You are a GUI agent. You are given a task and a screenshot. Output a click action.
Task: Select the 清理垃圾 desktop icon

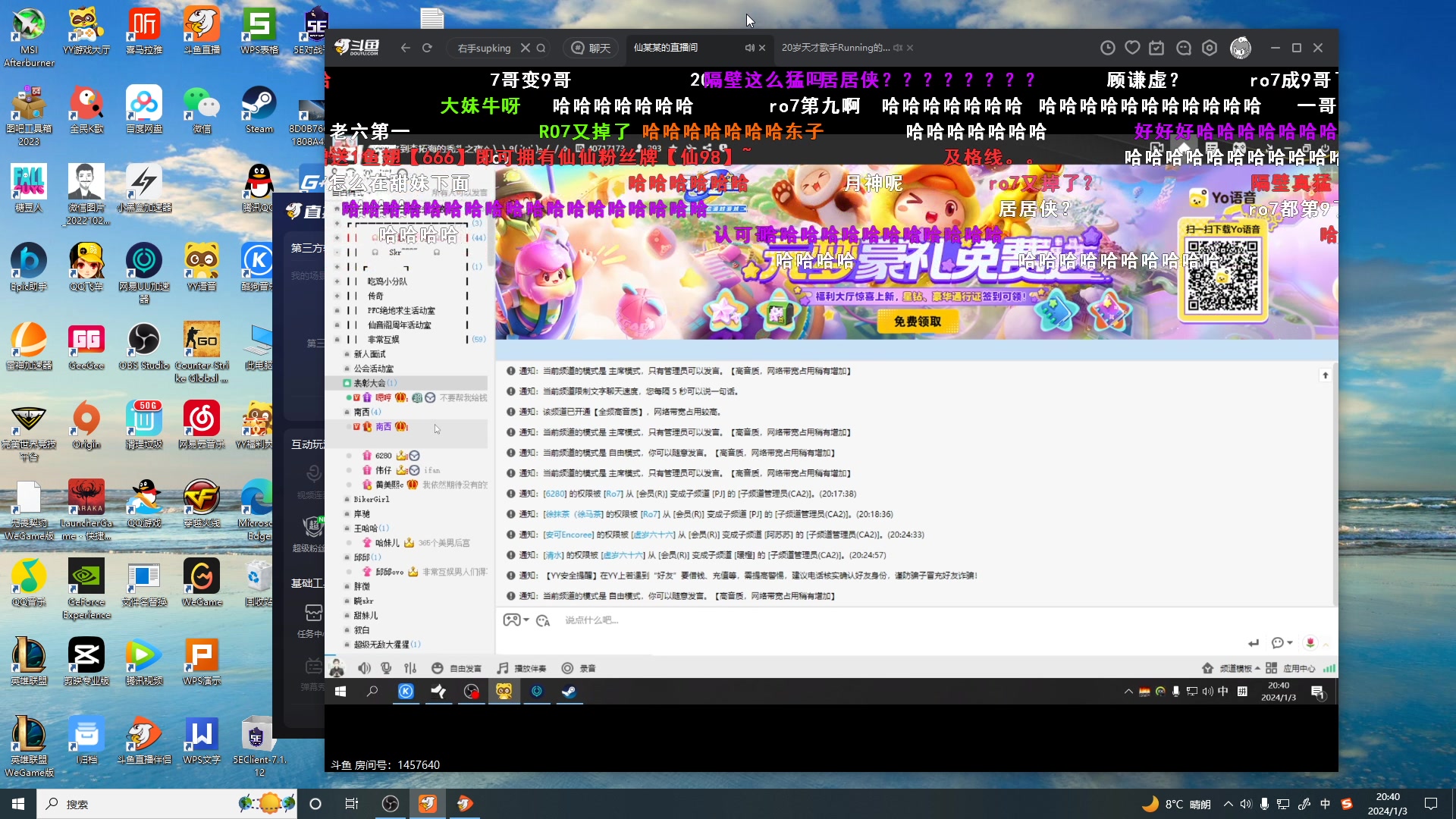point(144,425)
